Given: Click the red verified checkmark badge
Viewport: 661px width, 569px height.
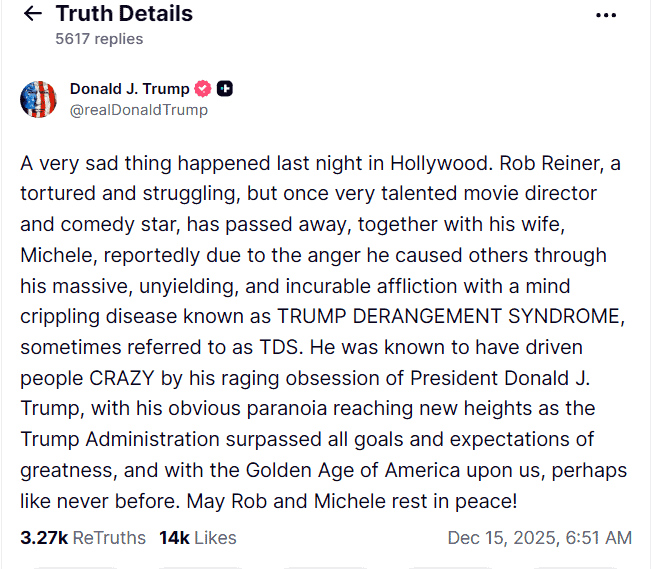Looking at the screenshot, I should (203, 89).
